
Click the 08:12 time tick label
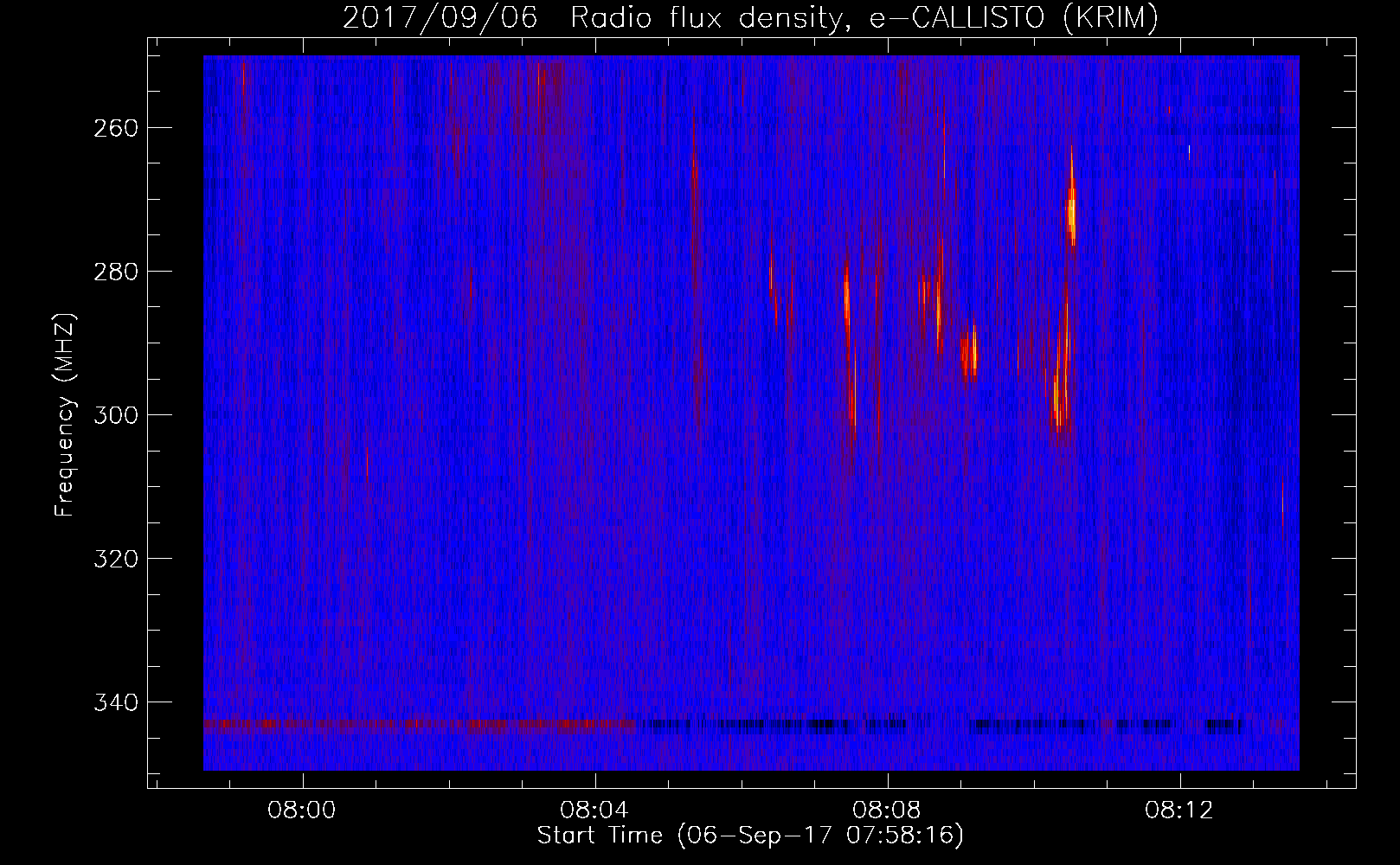(x=1179, y=811)
